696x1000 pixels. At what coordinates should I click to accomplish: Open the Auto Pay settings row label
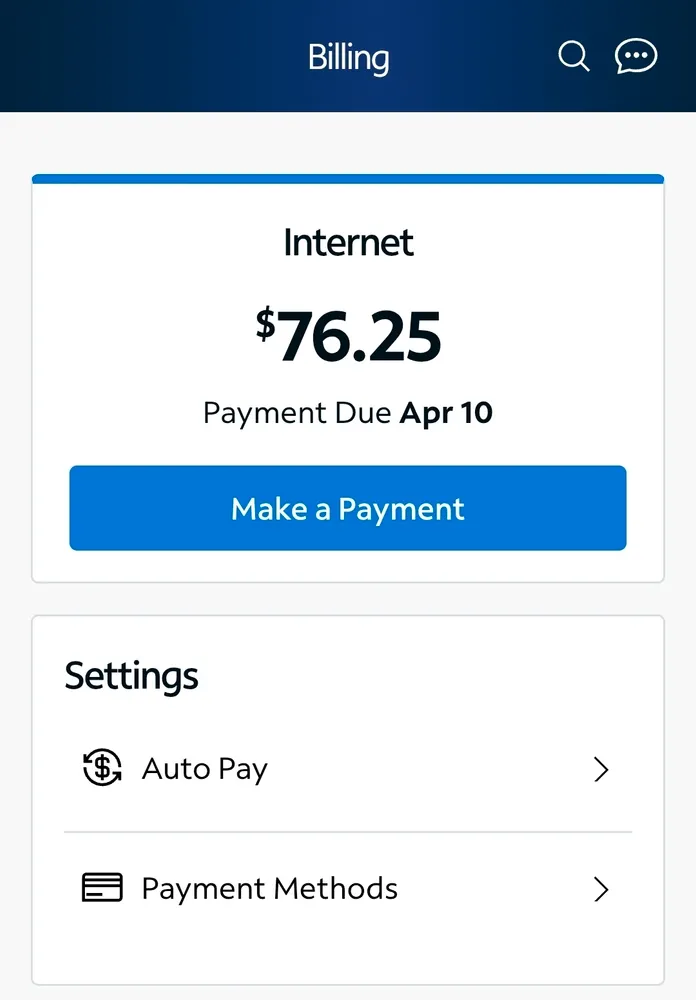205,769
